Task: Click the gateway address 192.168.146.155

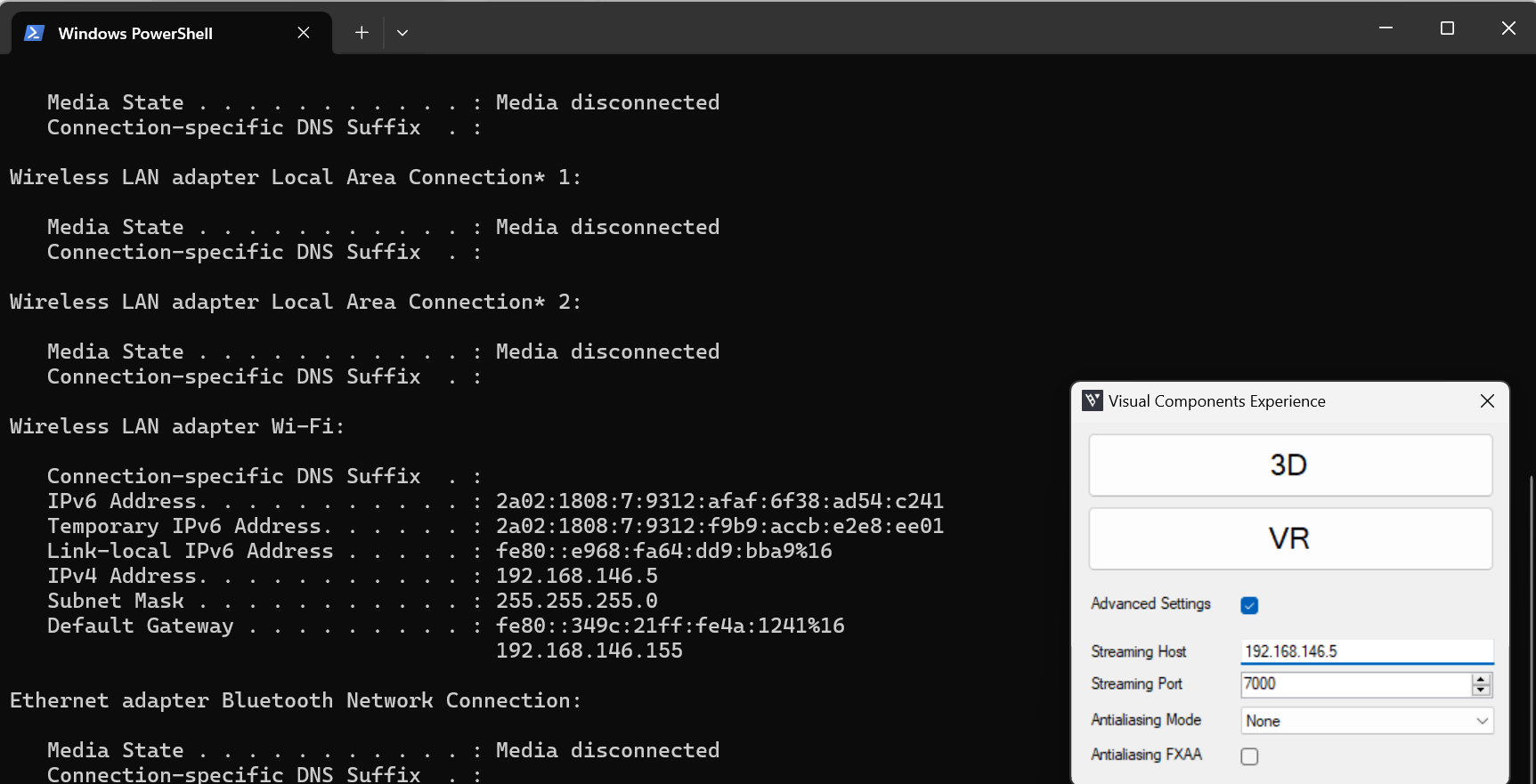Action: [x=589, y=651]
